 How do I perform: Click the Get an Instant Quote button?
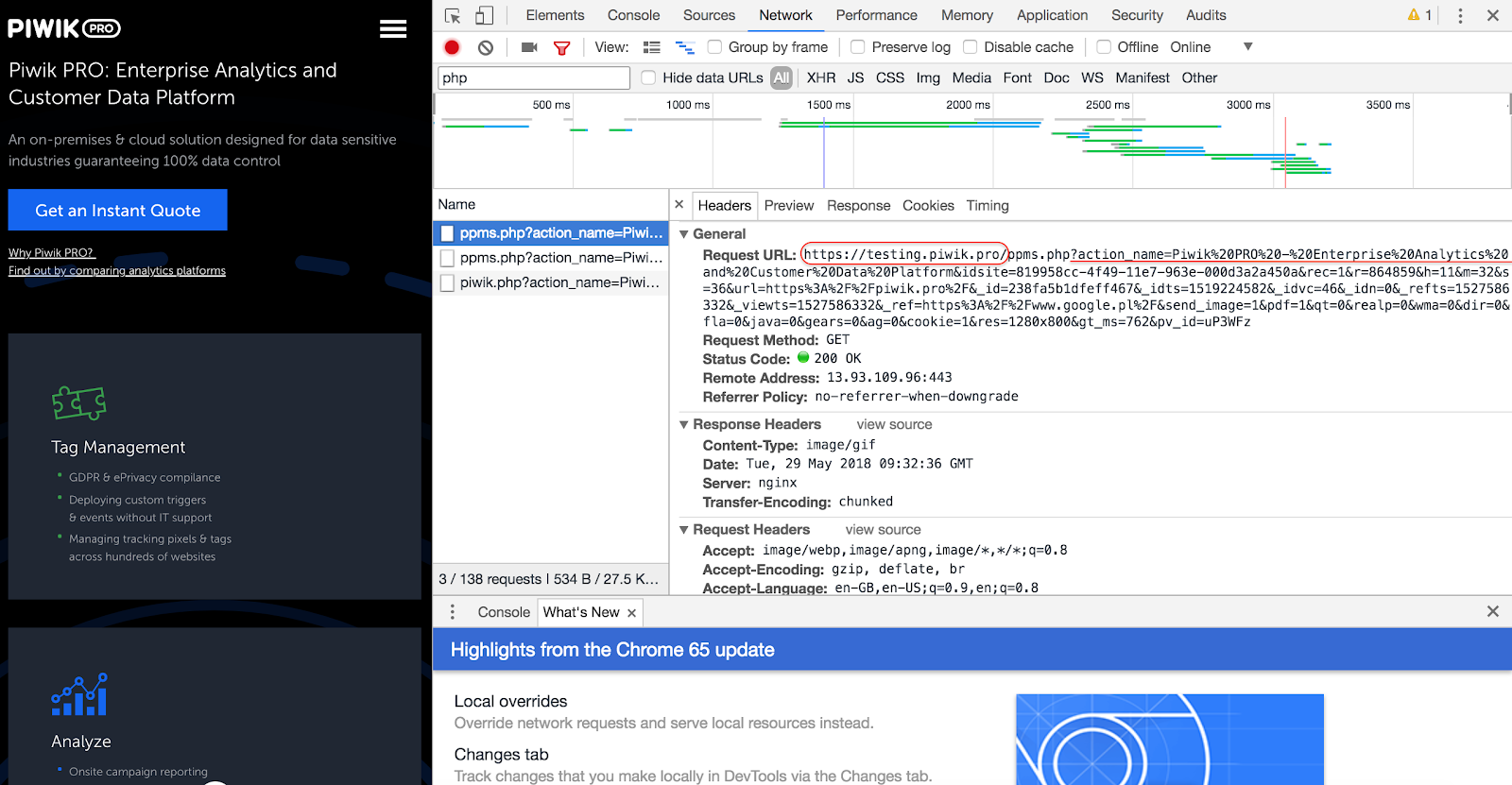(118, 210)
